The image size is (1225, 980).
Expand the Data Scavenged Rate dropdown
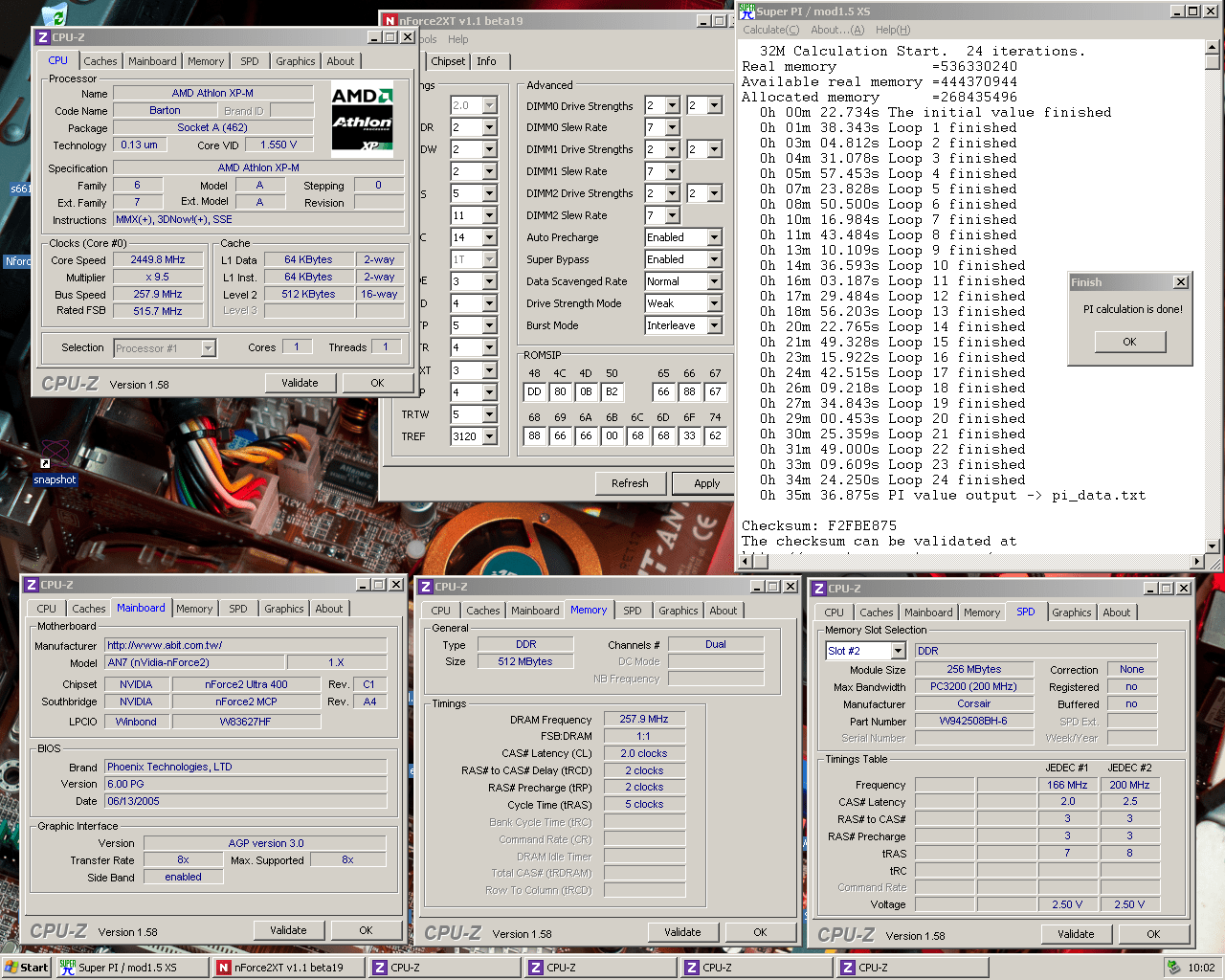pos(714,281)
